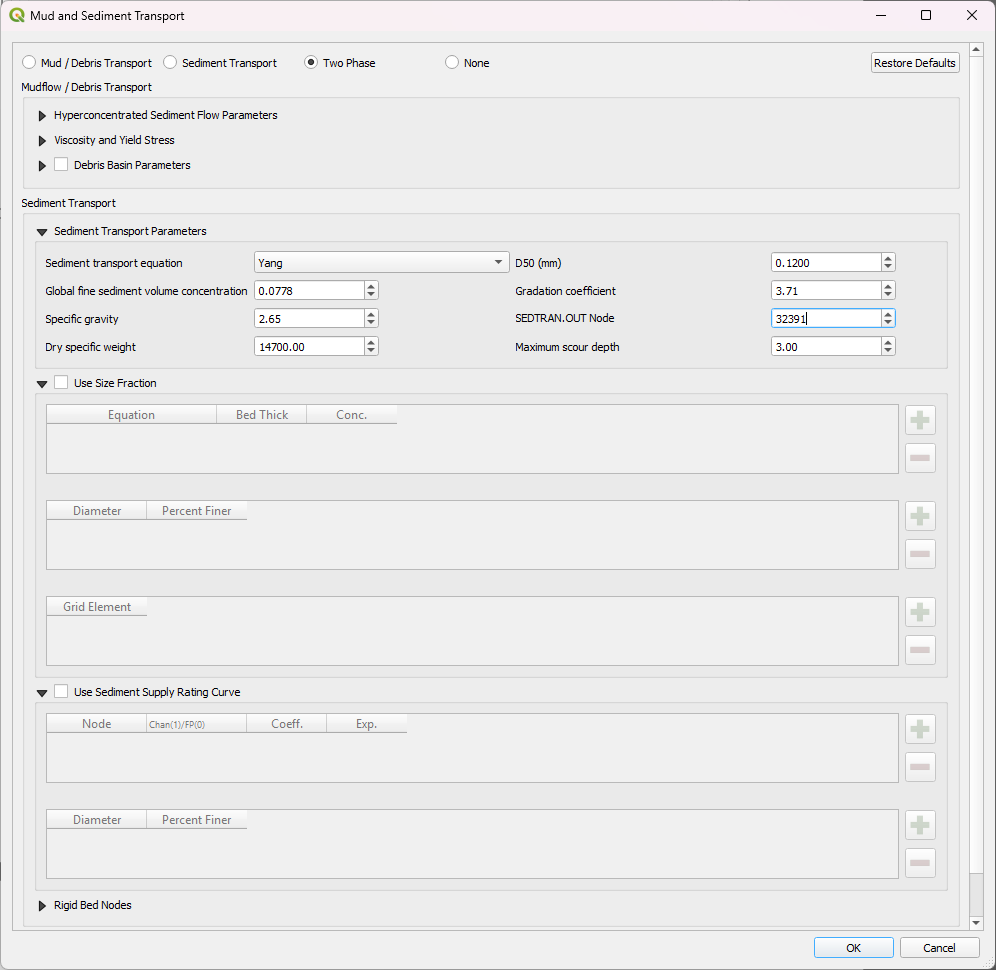
Task: Expand Hyperconcentrated Sediment Flow Parameters section
Action: point(42,116)
